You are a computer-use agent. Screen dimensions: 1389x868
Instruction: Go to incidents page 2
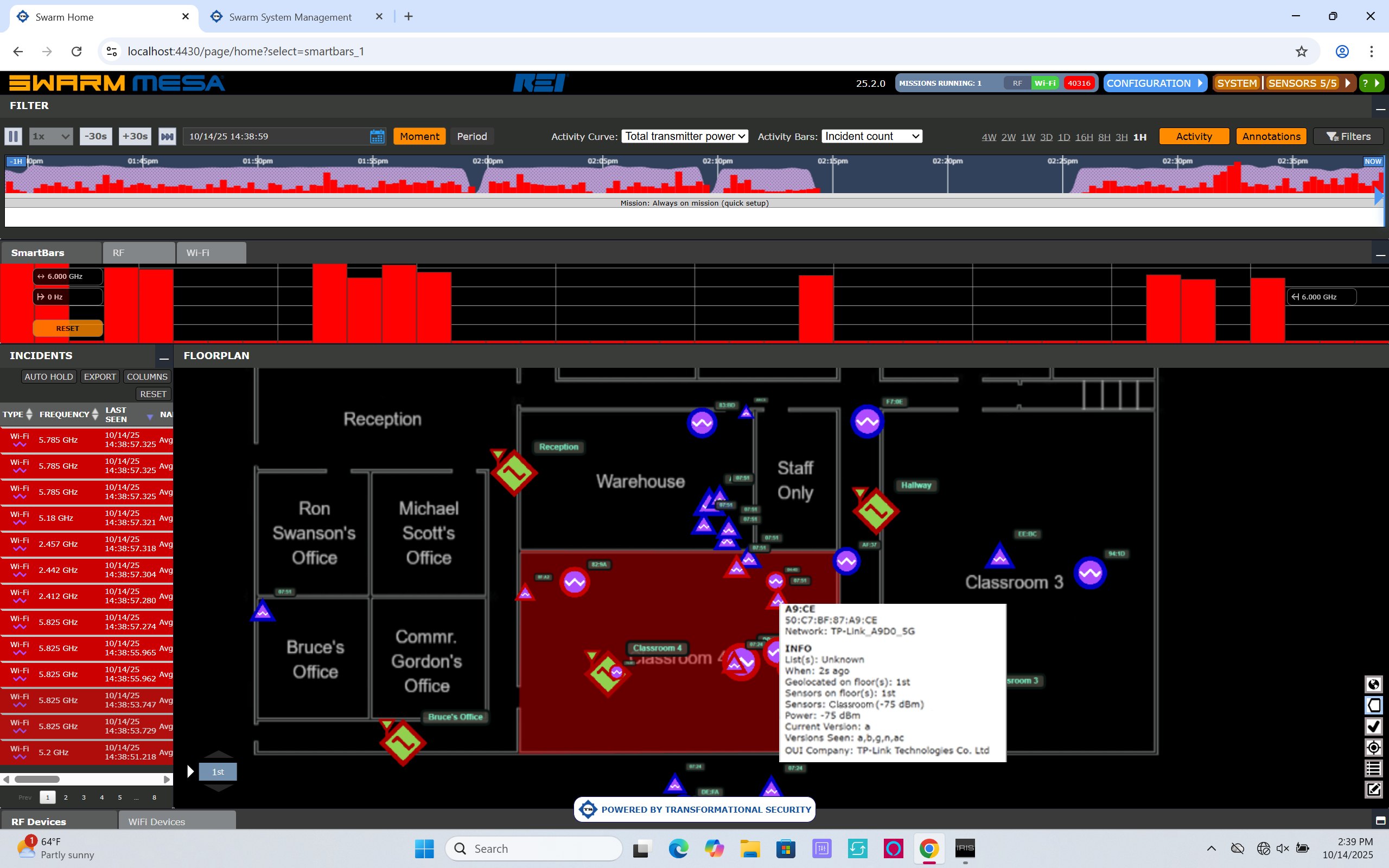click(x=66, y=797)
